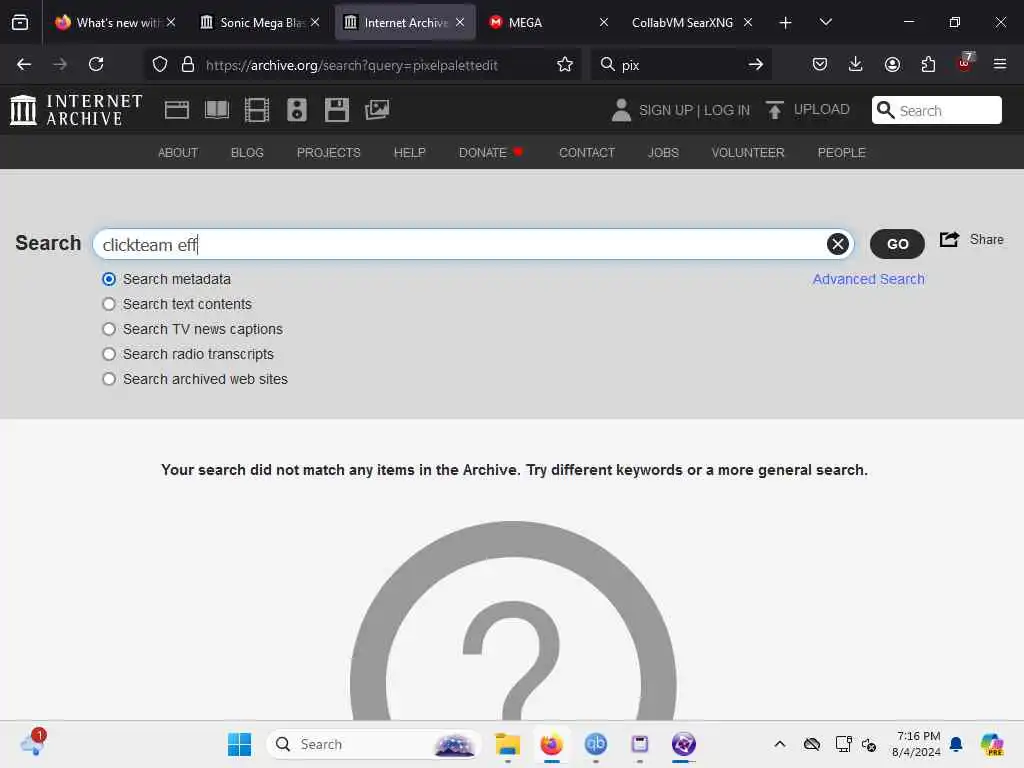Show hidden system tray icons
Image resolution: width=1024 pixels, height=768 pixels.
click(780, 744)
